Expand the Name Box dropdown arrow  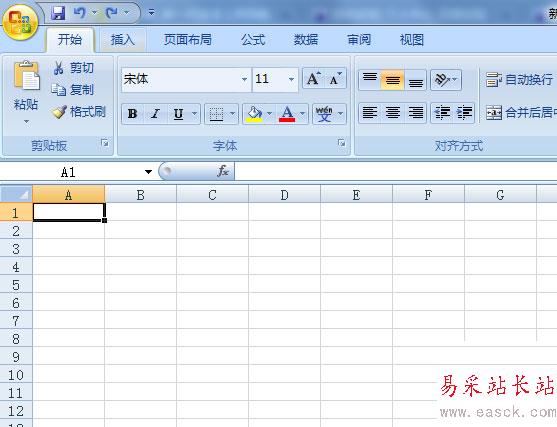point(148,172)
